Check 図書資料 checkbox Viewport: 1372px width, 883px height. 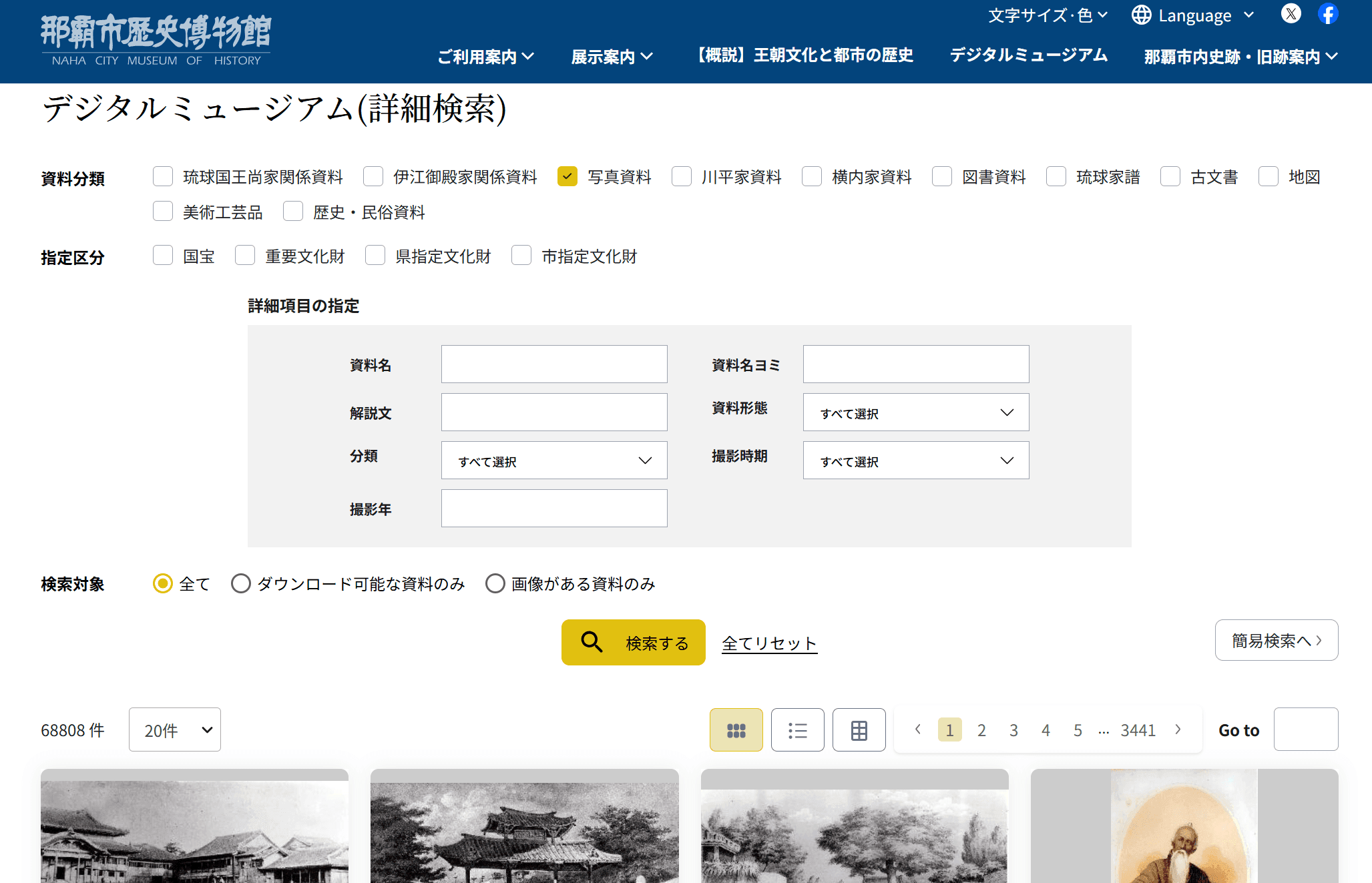942,177
